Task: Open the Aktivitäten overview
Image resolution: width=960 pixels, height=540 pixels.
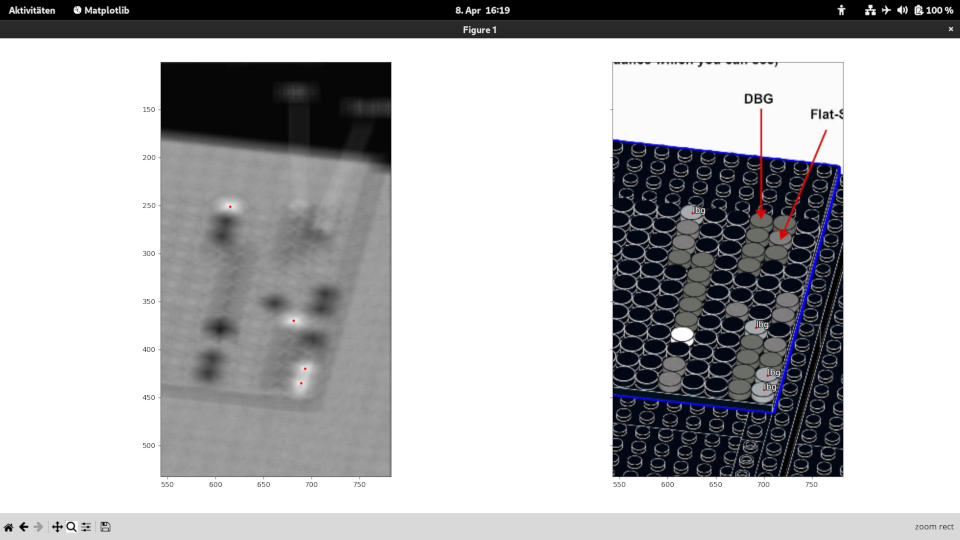Action: (32, 10)
